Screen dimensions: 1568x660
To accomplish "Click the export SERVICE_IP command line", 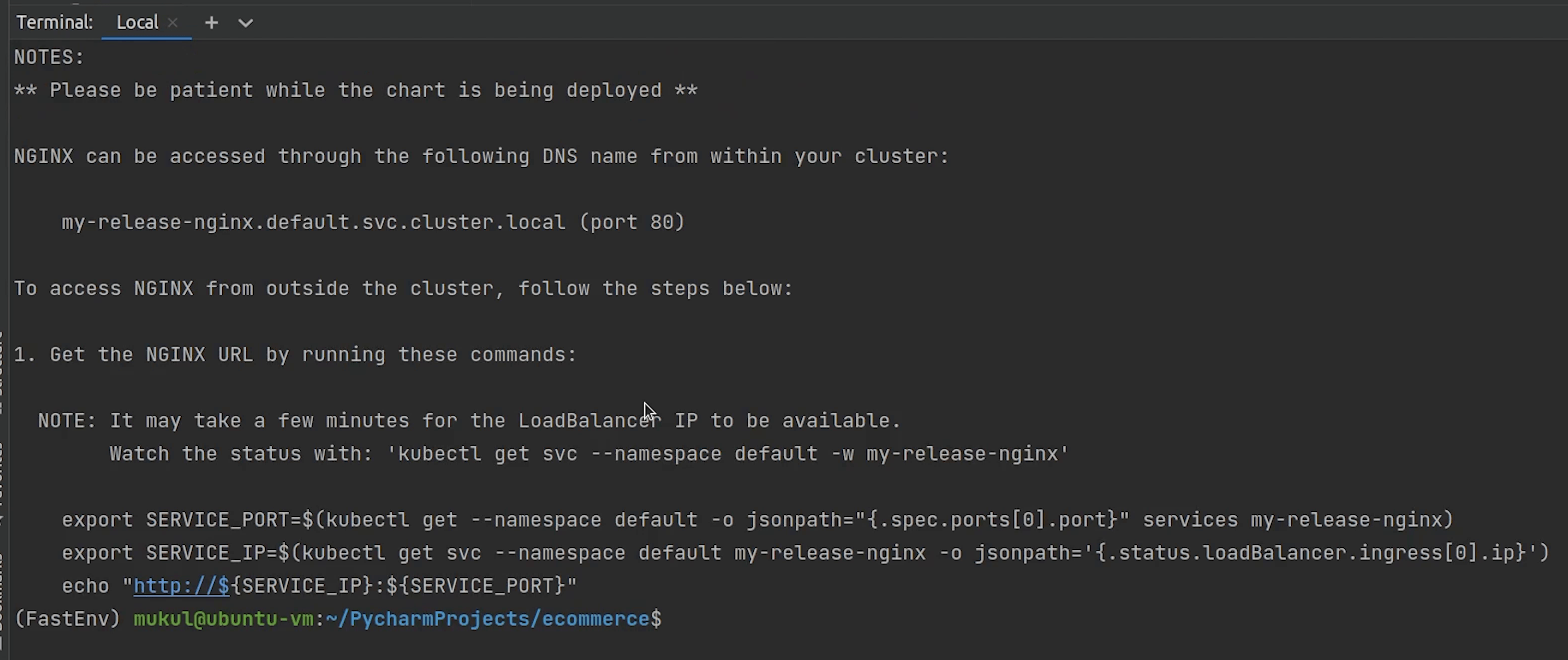I will (x=805, y=553).
